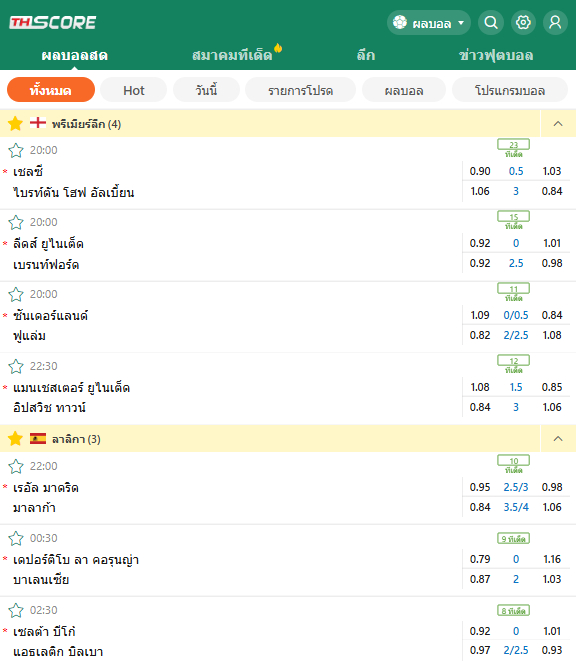Image resolution: width=576 pixels, height=664 pixels.
Task: Open the เชลซี team name
Action: click(x=28, y=172)
